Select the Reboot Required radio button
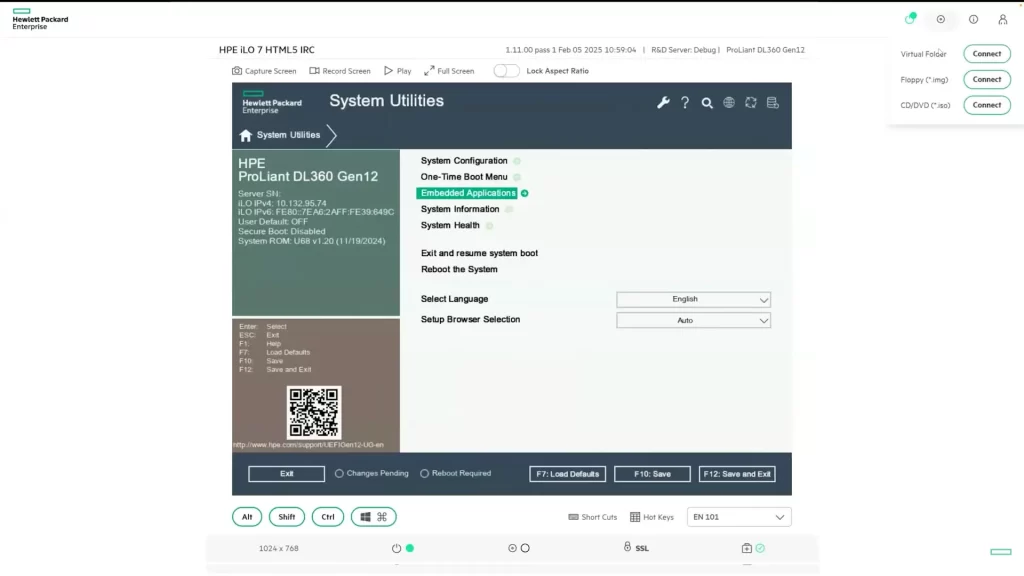Viewport: 1024px width, 576px height. (424, 473)
